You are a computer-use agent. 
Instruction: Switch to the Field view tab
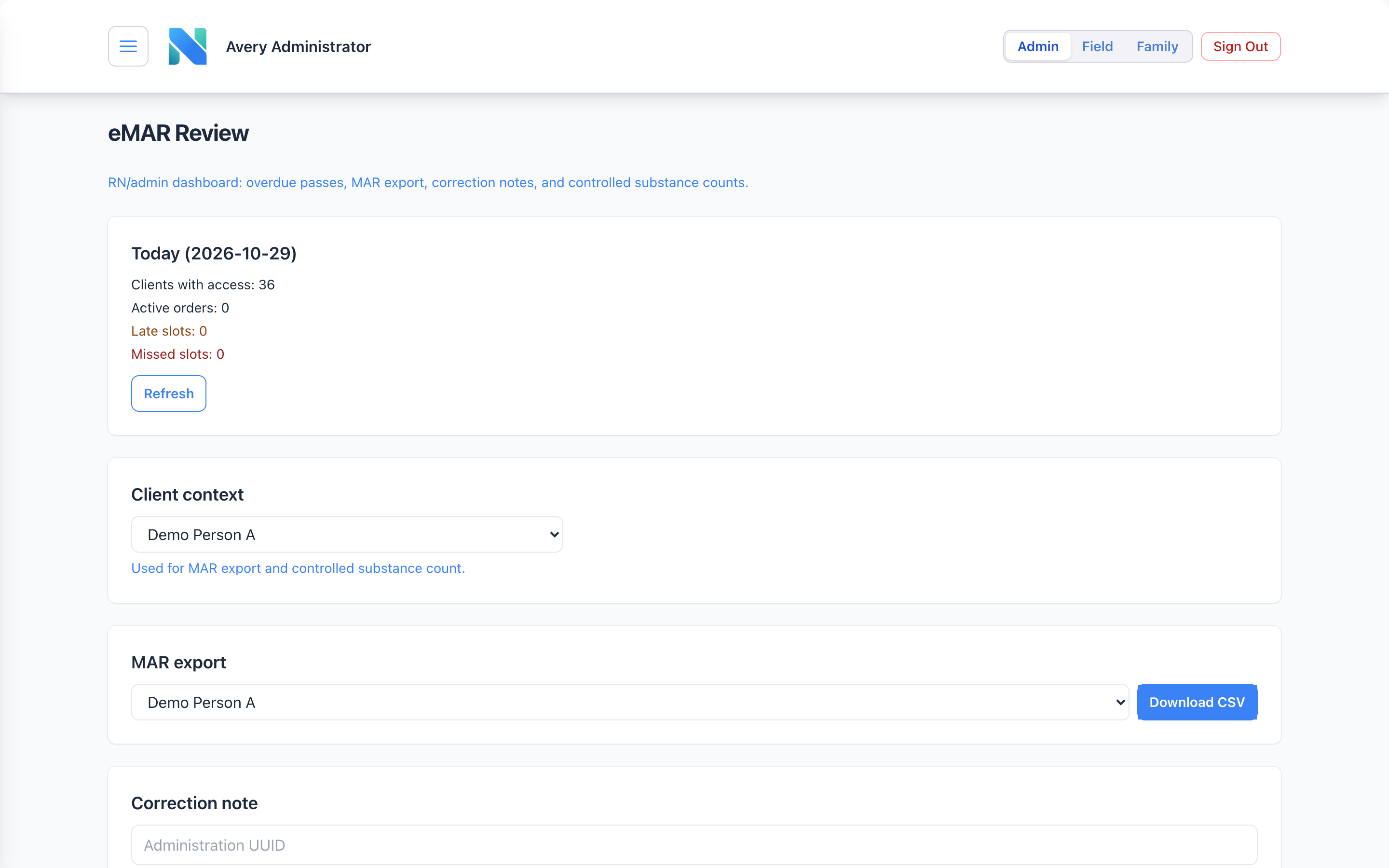tap(1097, 46)
